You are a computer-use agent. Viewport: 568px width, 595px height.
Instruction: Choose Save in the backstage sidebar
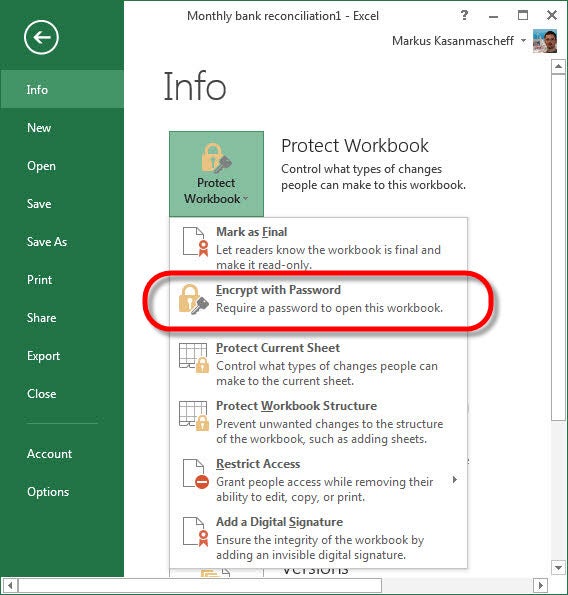pos(62,204)
